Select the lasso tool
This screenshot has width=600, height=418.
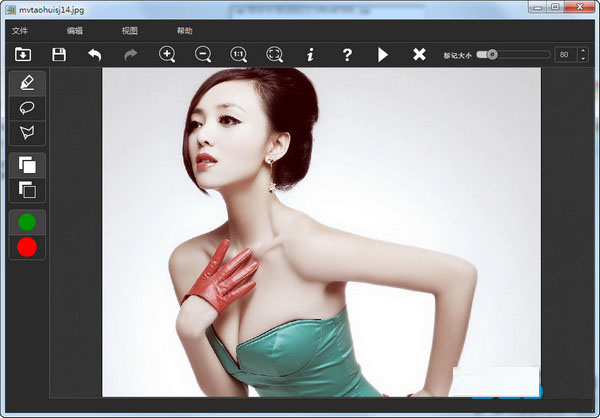coord(27,108)
